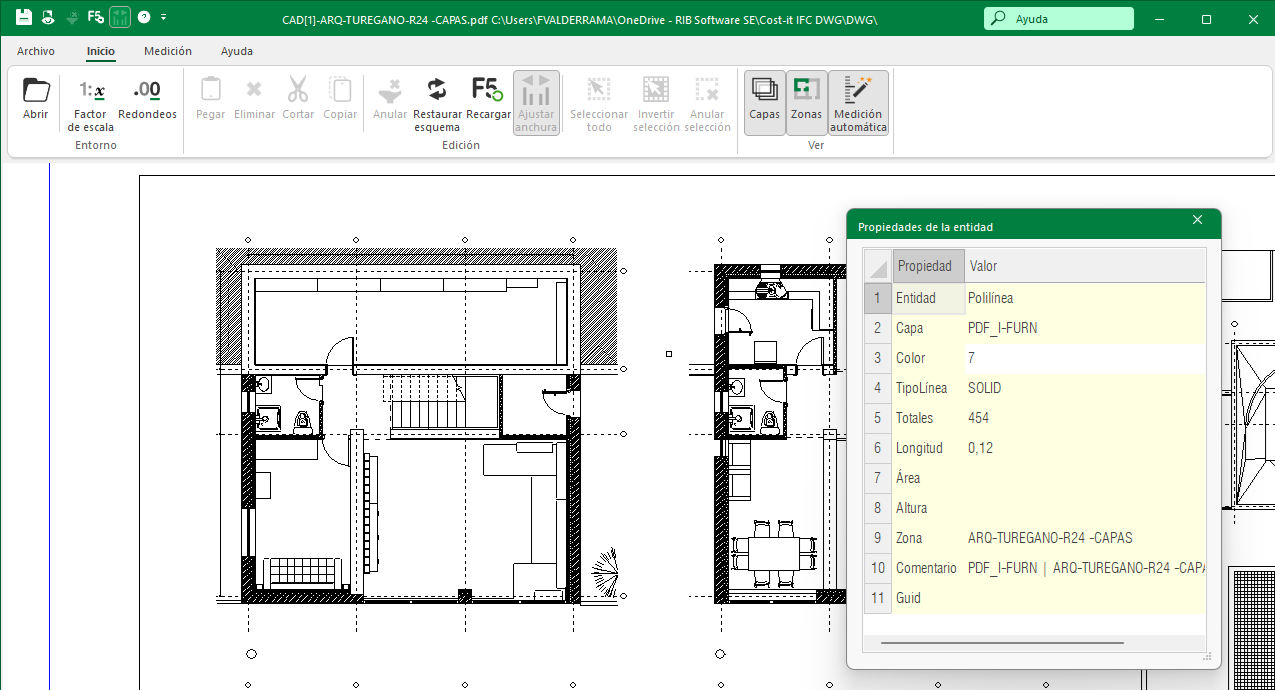This screenshot has height=690, width=1275.
Task: Toggle the Capas layers panel
Action: 765,102
